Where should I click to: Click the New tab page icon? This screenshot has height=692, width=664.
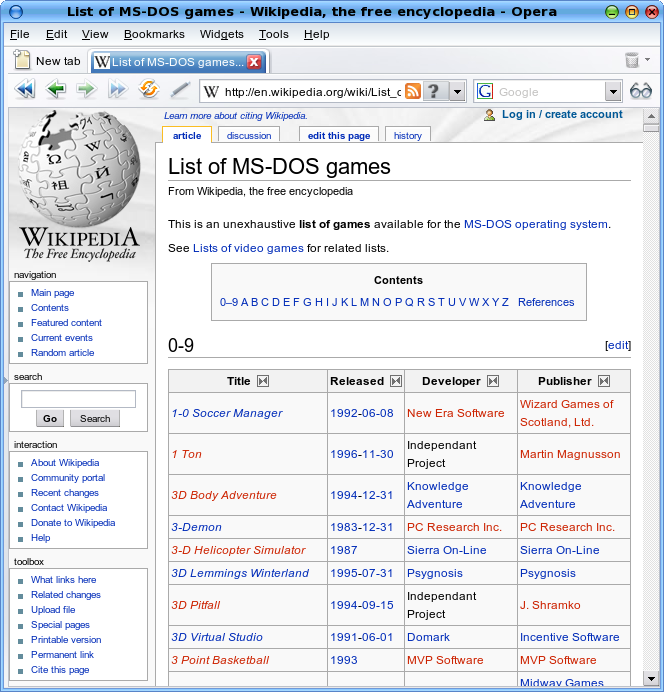(x=22, y=60)
